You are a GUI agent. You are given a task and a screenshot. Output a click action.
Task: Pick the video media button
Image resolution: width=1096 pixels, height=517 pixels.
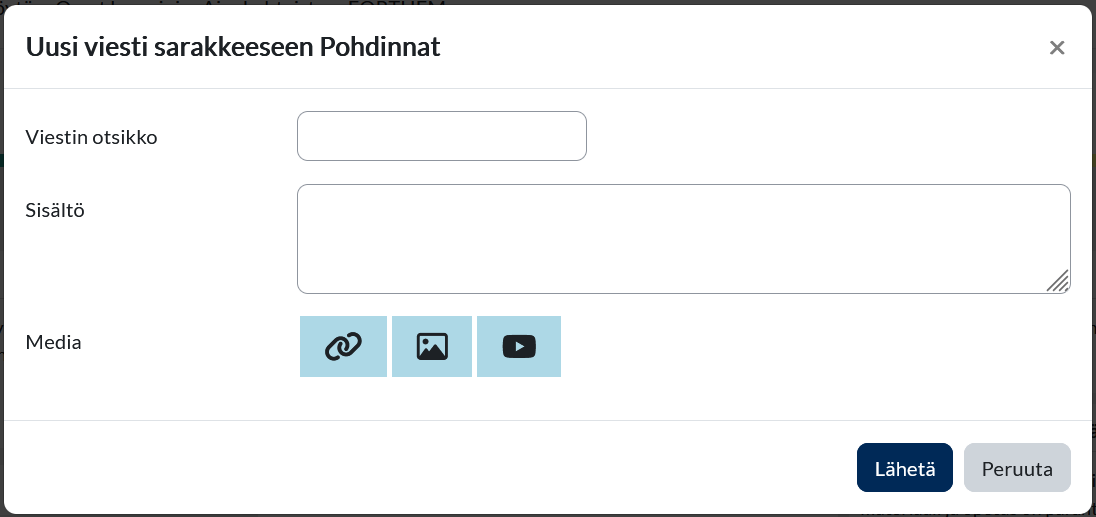(519, 347)
